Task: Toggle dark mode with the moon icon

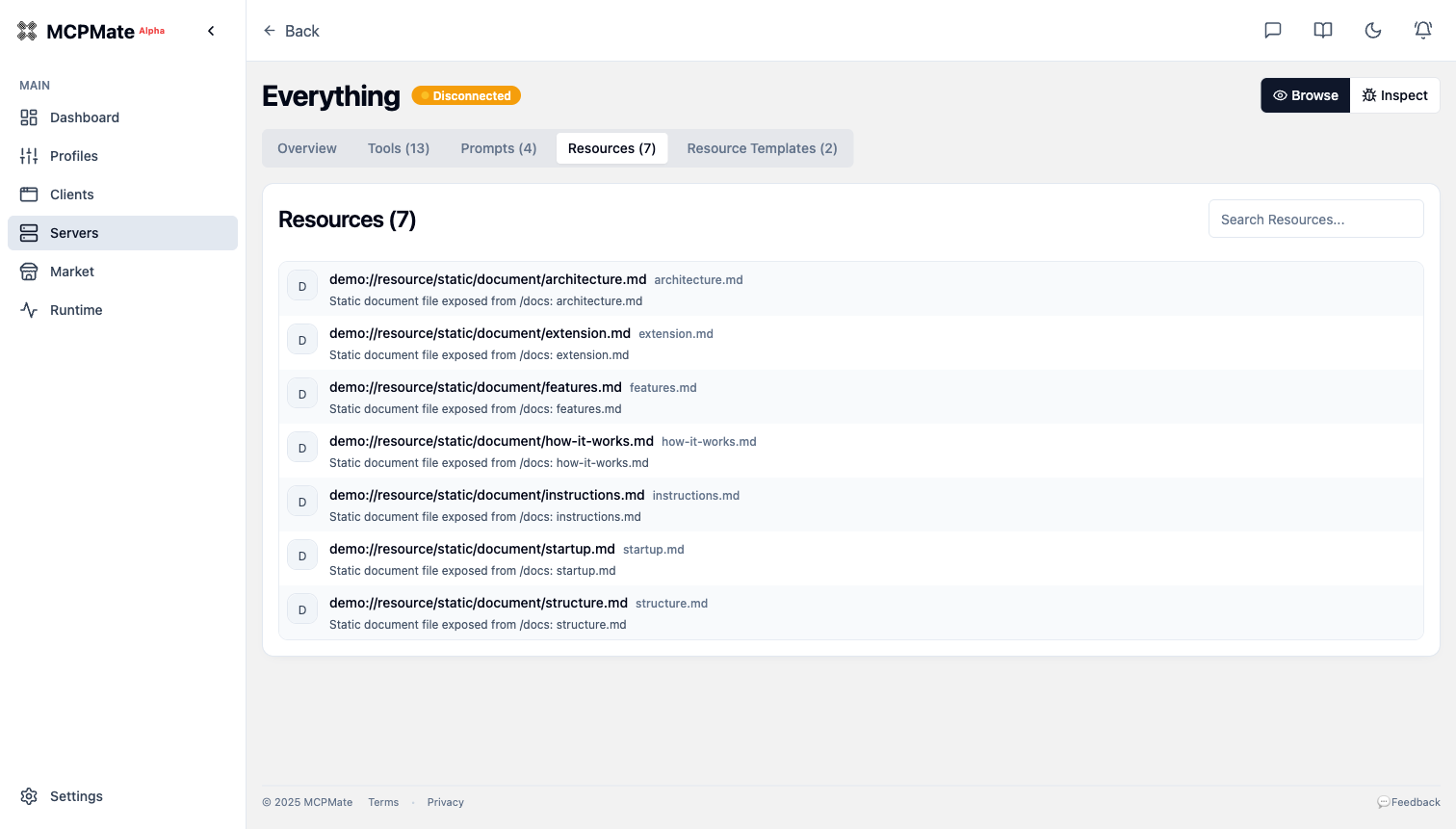Action: click(x=1373, y=31)
